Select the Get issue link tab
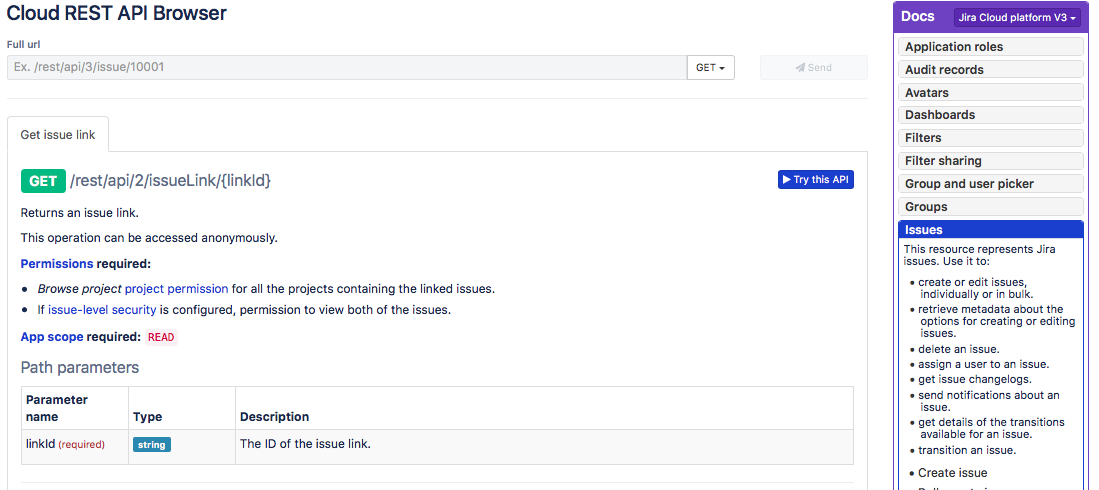This screenshot has height=490, width=1099. (58, 134)
